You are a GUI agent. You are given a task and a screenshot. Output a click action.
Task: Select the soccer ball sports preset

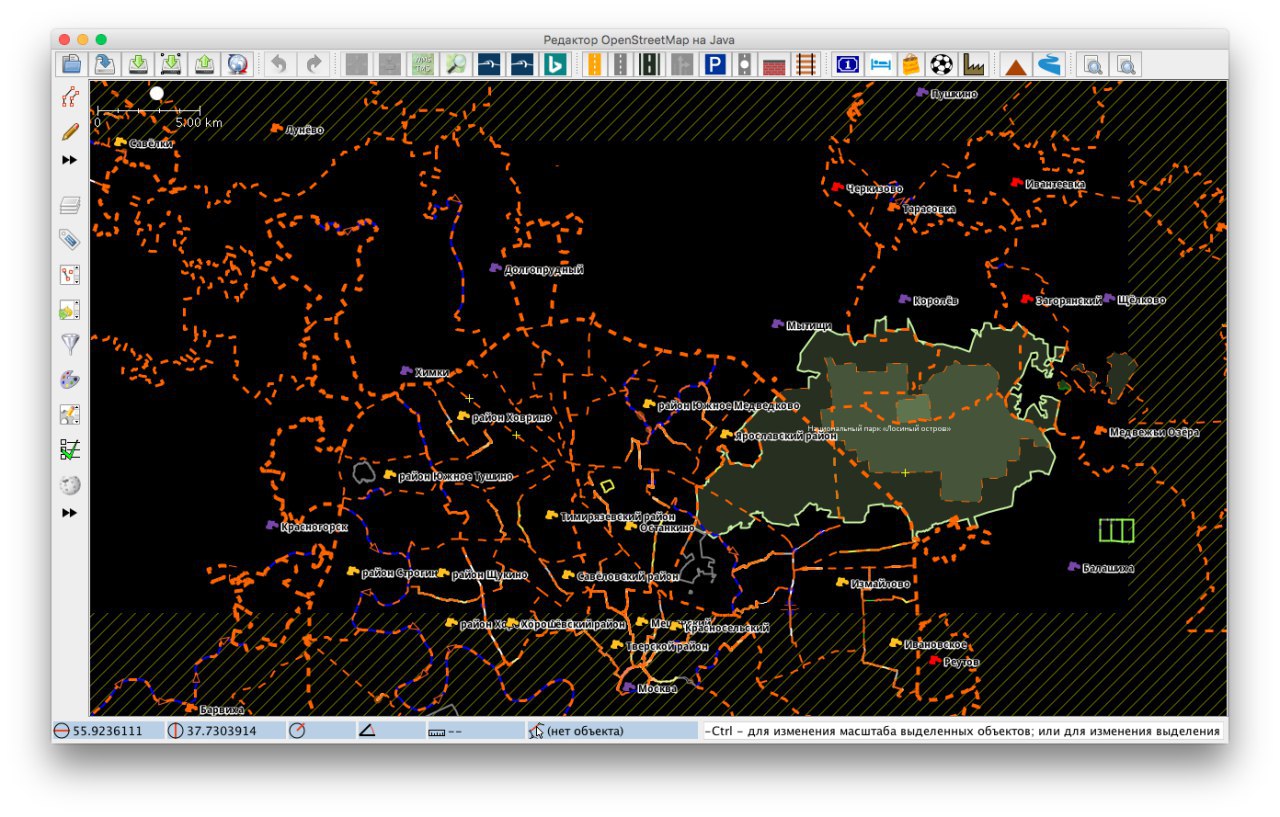[x=941, y=65]
